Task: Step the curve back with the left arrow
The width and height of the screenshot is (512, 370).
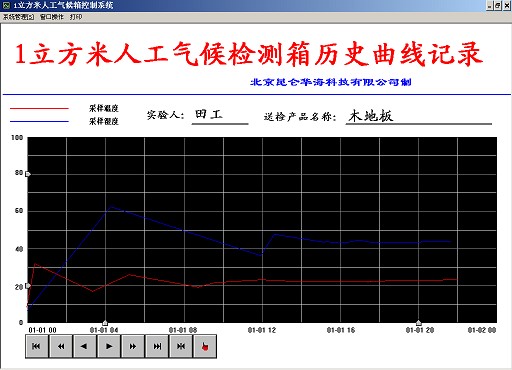Action: point(85,347)
